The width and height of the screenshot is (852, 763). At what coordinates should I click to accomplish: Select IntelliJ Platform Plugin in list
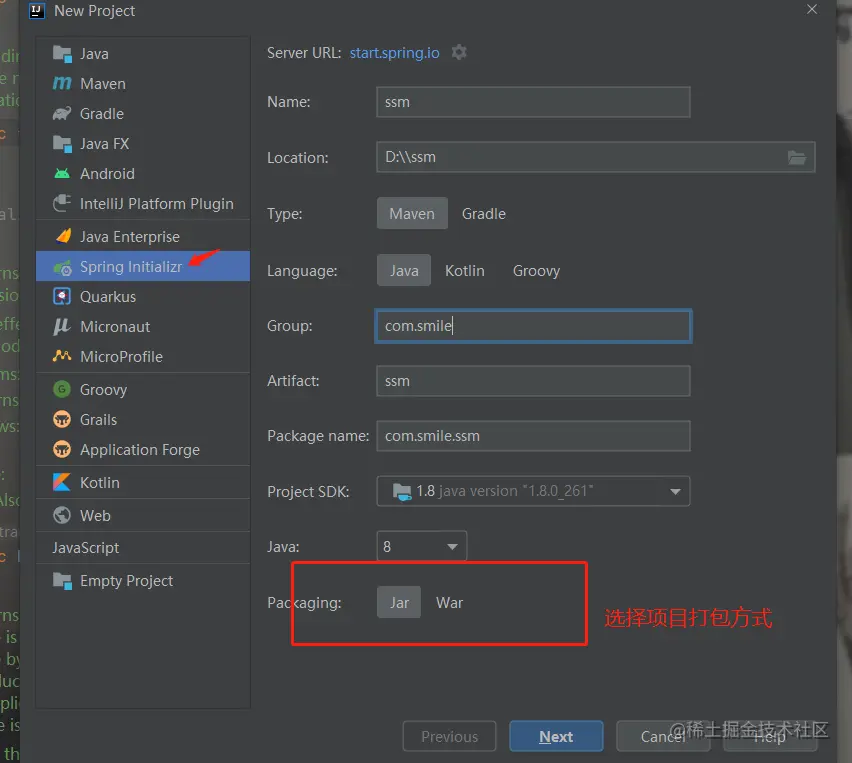[143, 204]
